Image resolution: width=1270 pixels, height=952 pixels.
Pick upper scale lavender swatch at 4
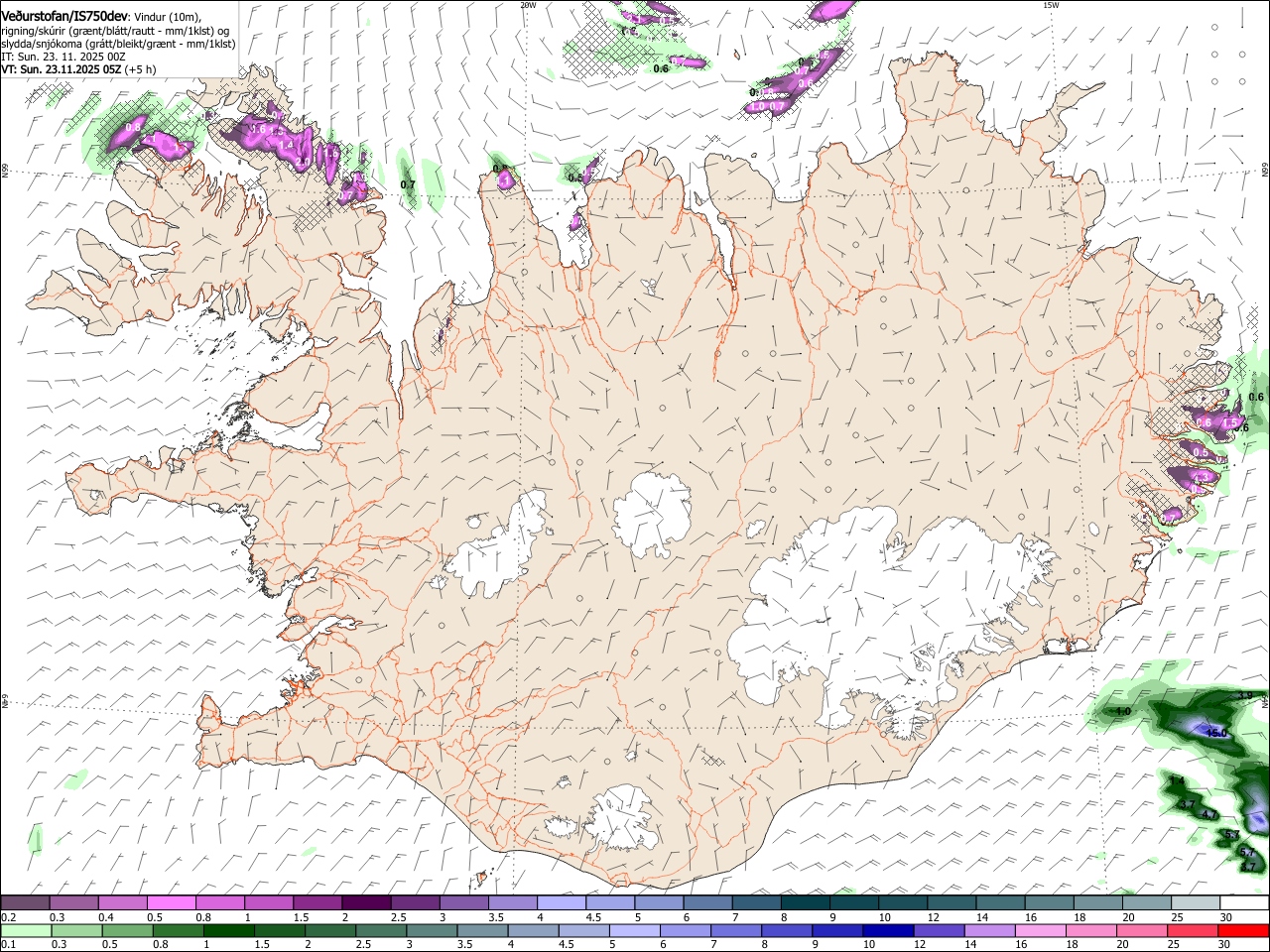[x=562, y=903]
